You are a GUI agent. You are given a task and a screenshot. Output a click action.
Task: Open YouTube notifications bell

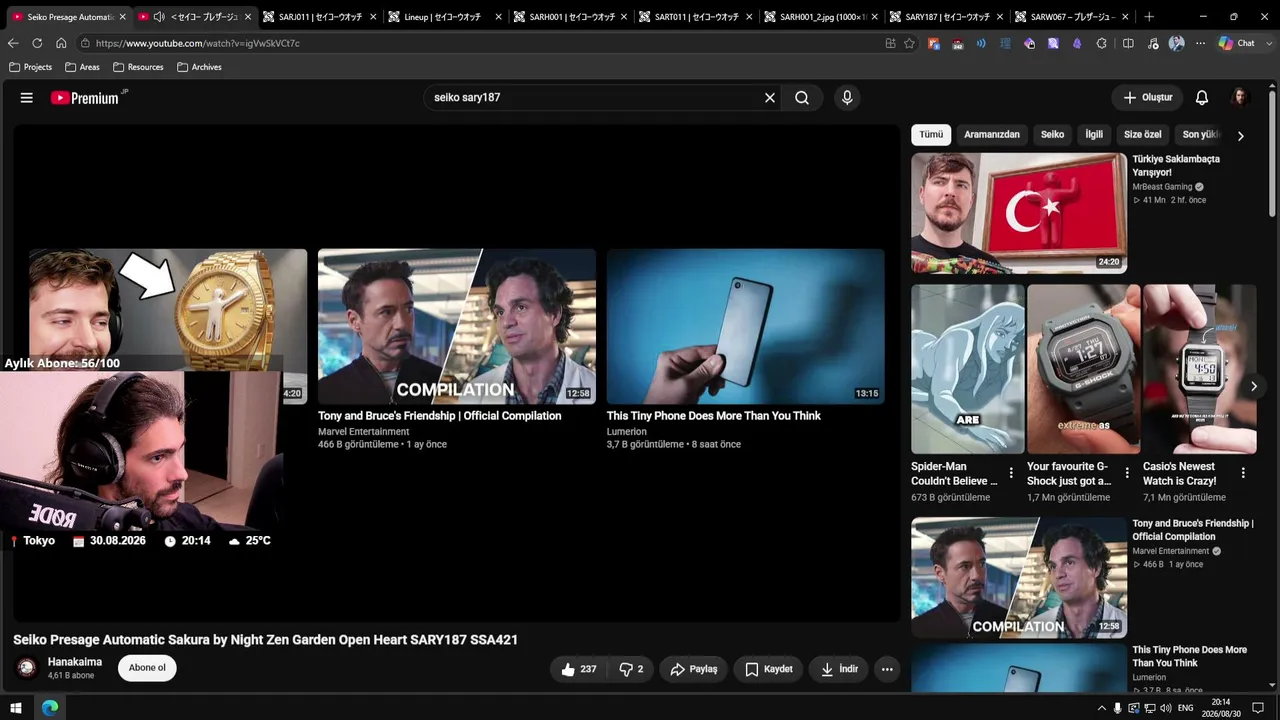pyautogui.click(x=1202, y=98)
